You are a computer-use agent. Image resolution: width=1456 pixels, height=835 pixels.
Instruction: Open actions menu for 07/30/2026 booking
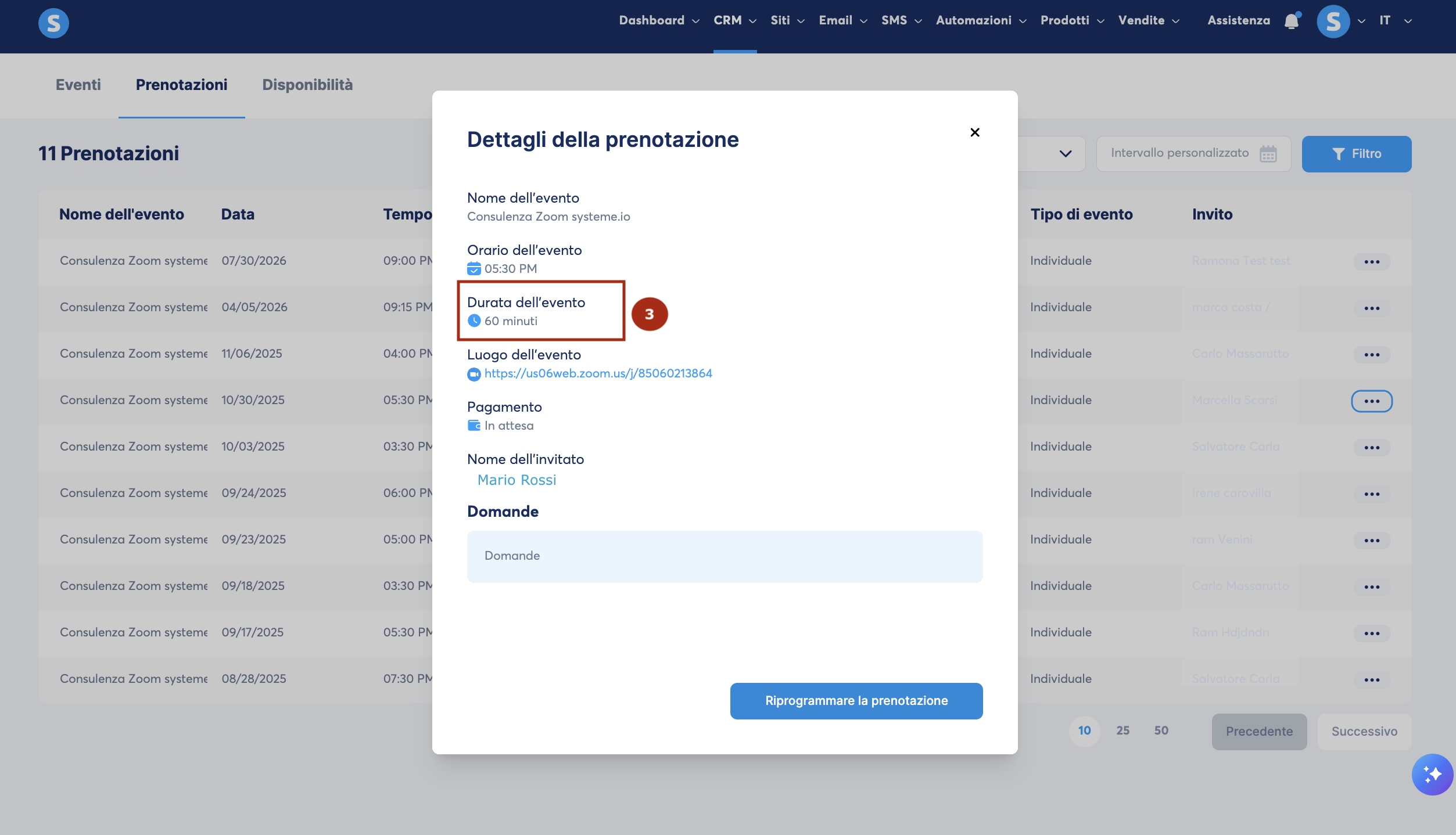click(x=1372, y=262)
